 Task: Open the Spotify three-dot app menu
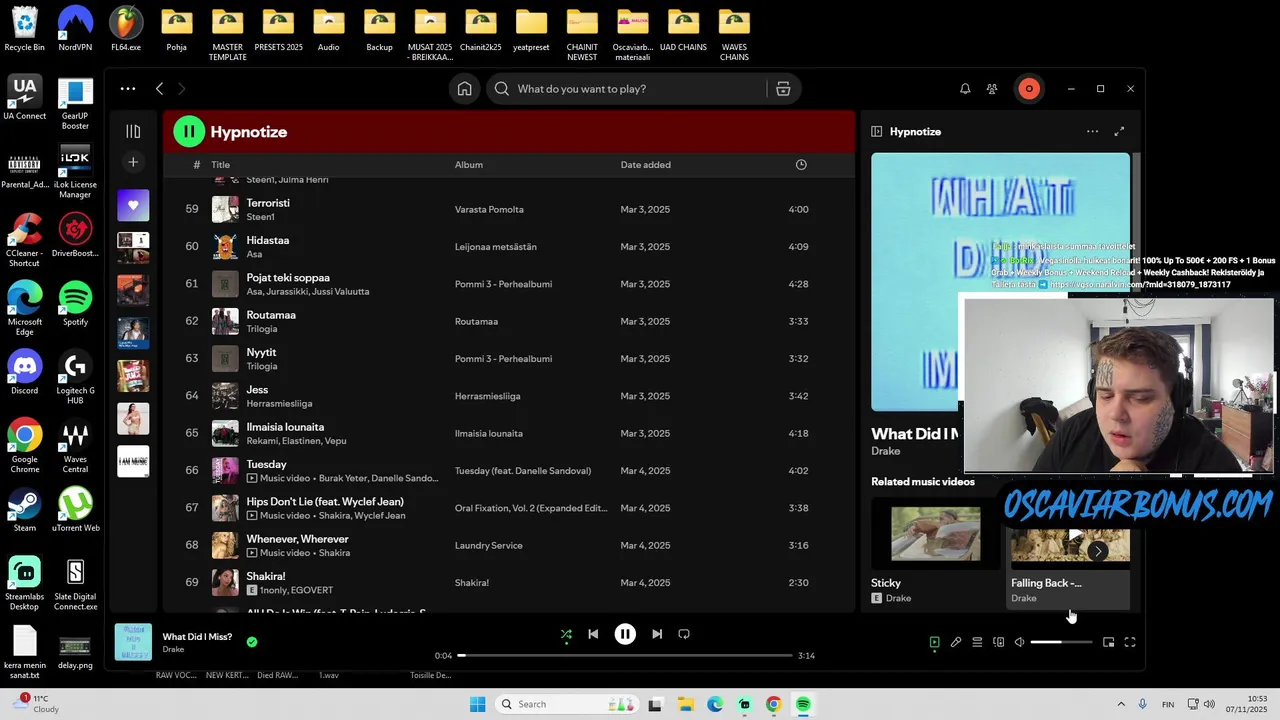coord(128,89)
